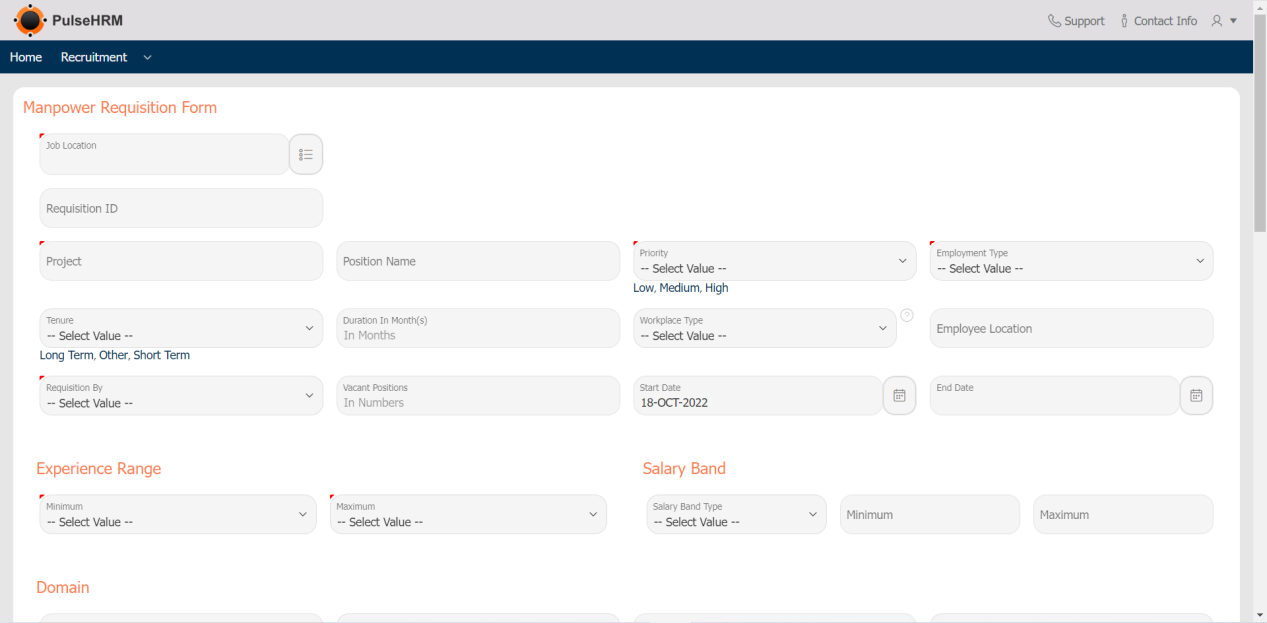Open the Start Date calendar picker
Screen dimensions: 1267x623
click(x=899, y=396)
